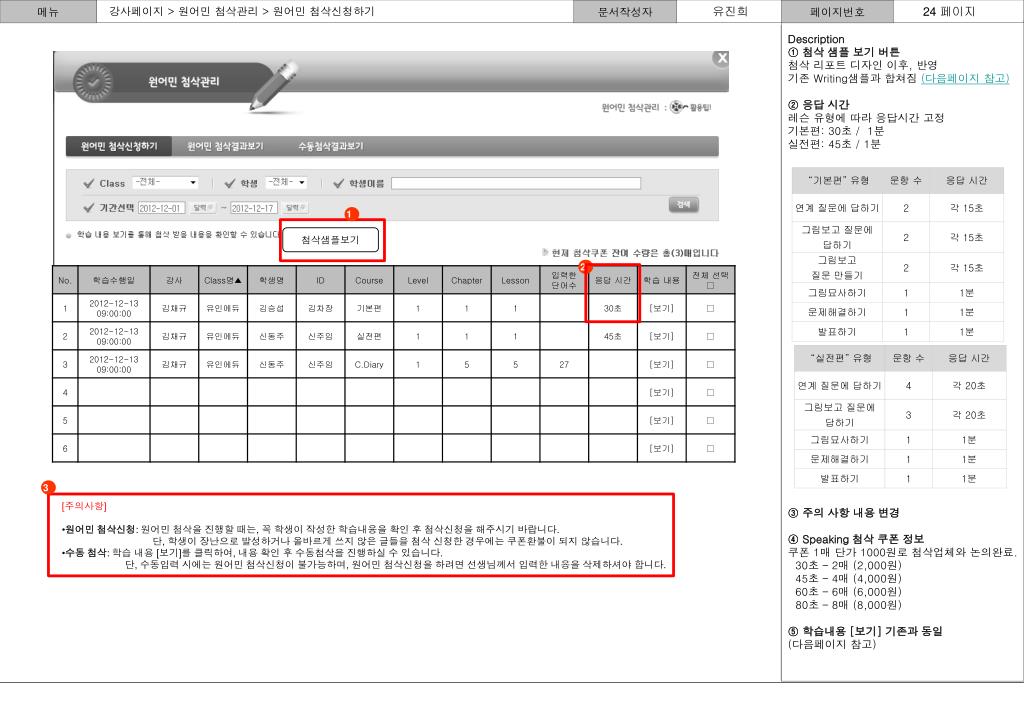The width and height of the screenshot is (1024, 713).
Task: Check the checkbox for row 6
Action: (x=711, y=449)
